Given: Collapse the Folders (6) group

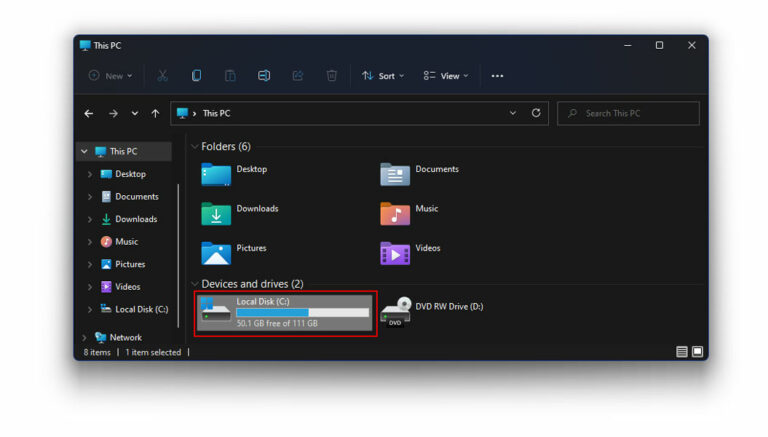Looking at the screenshot, I should tap(195, 146).
